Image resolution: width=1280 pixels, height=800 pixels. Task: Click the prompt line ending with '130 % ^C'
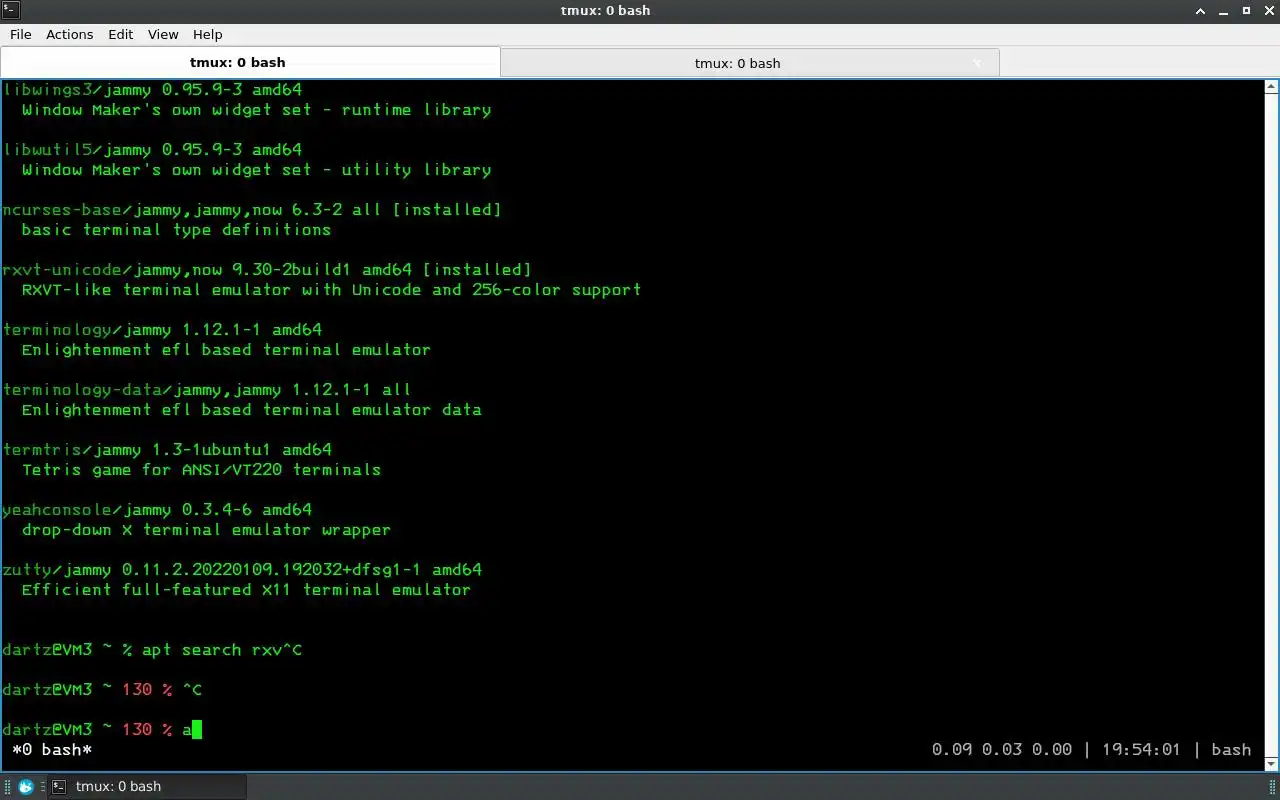click(102, 689)
